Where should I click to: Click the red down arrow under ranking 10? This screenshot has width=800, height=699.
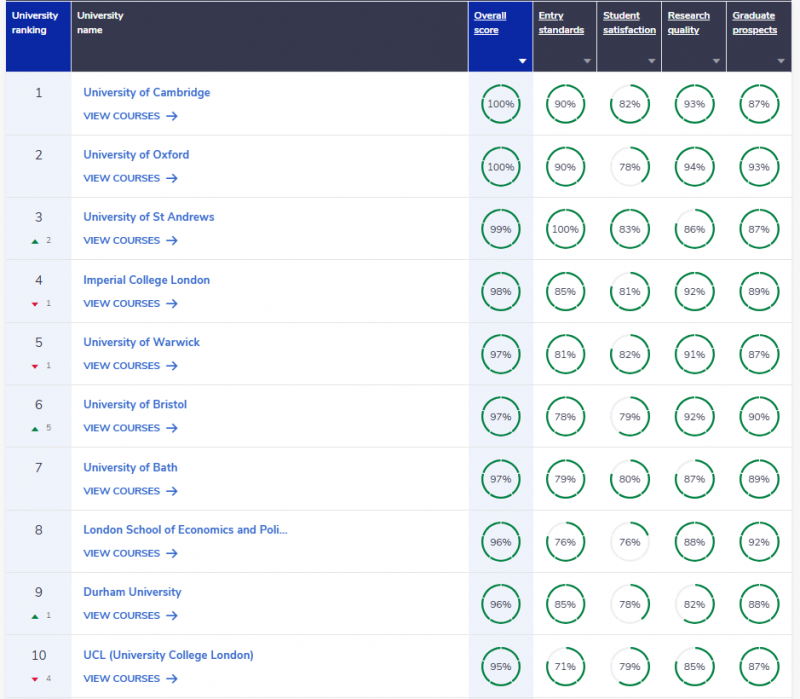tap(35, 678)
